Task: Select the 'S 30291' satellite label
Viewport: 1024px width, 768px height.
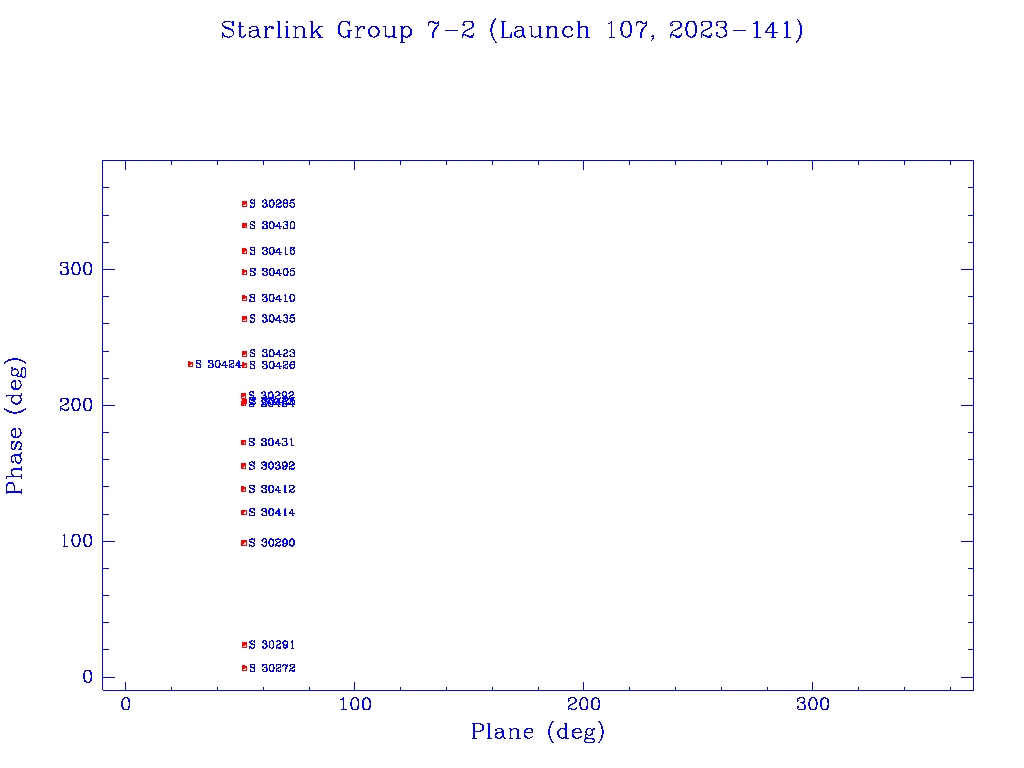Action: tap(272, 645)
